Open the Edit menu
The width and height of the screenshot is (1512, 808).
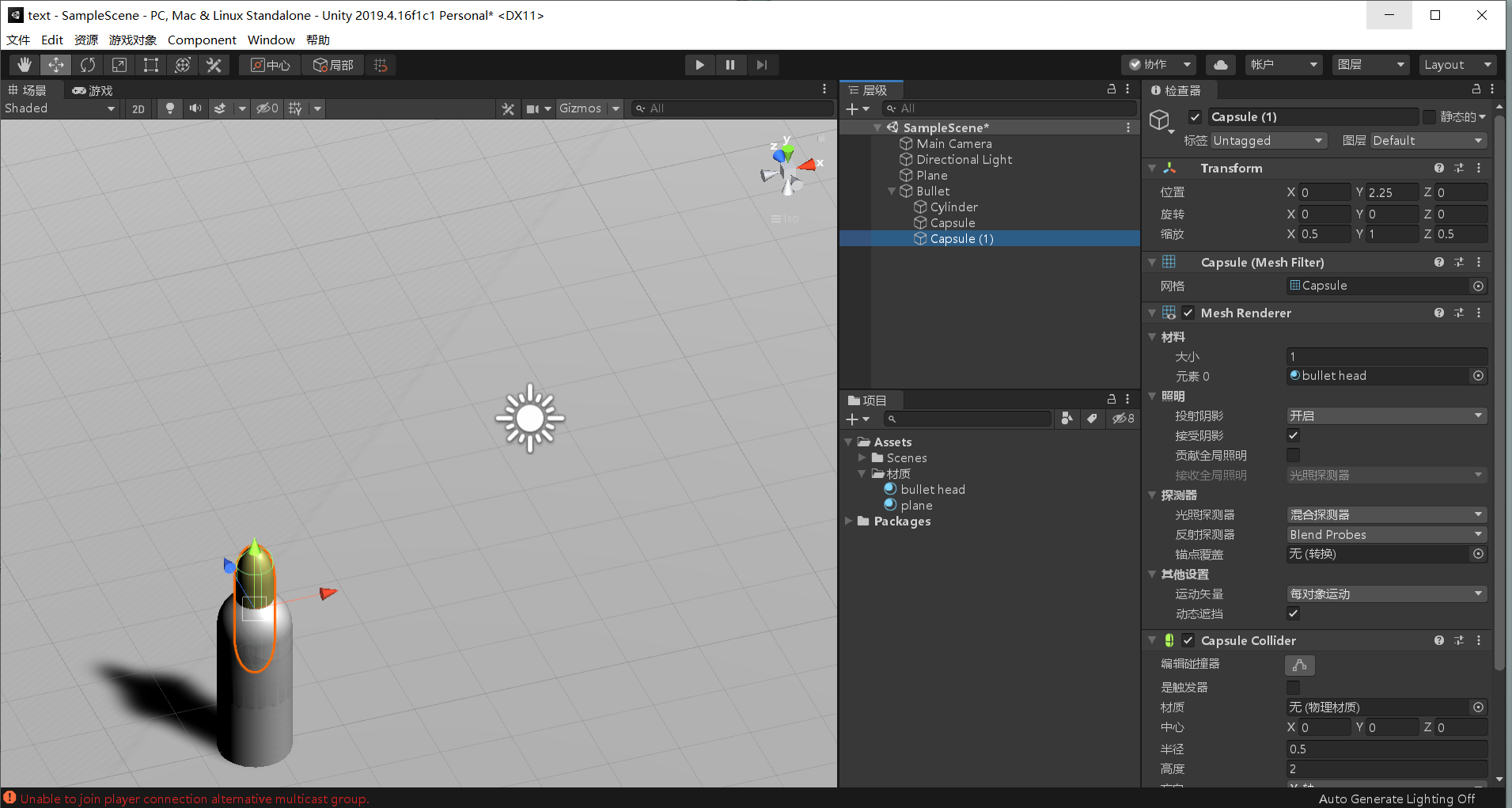pos(52,40)
